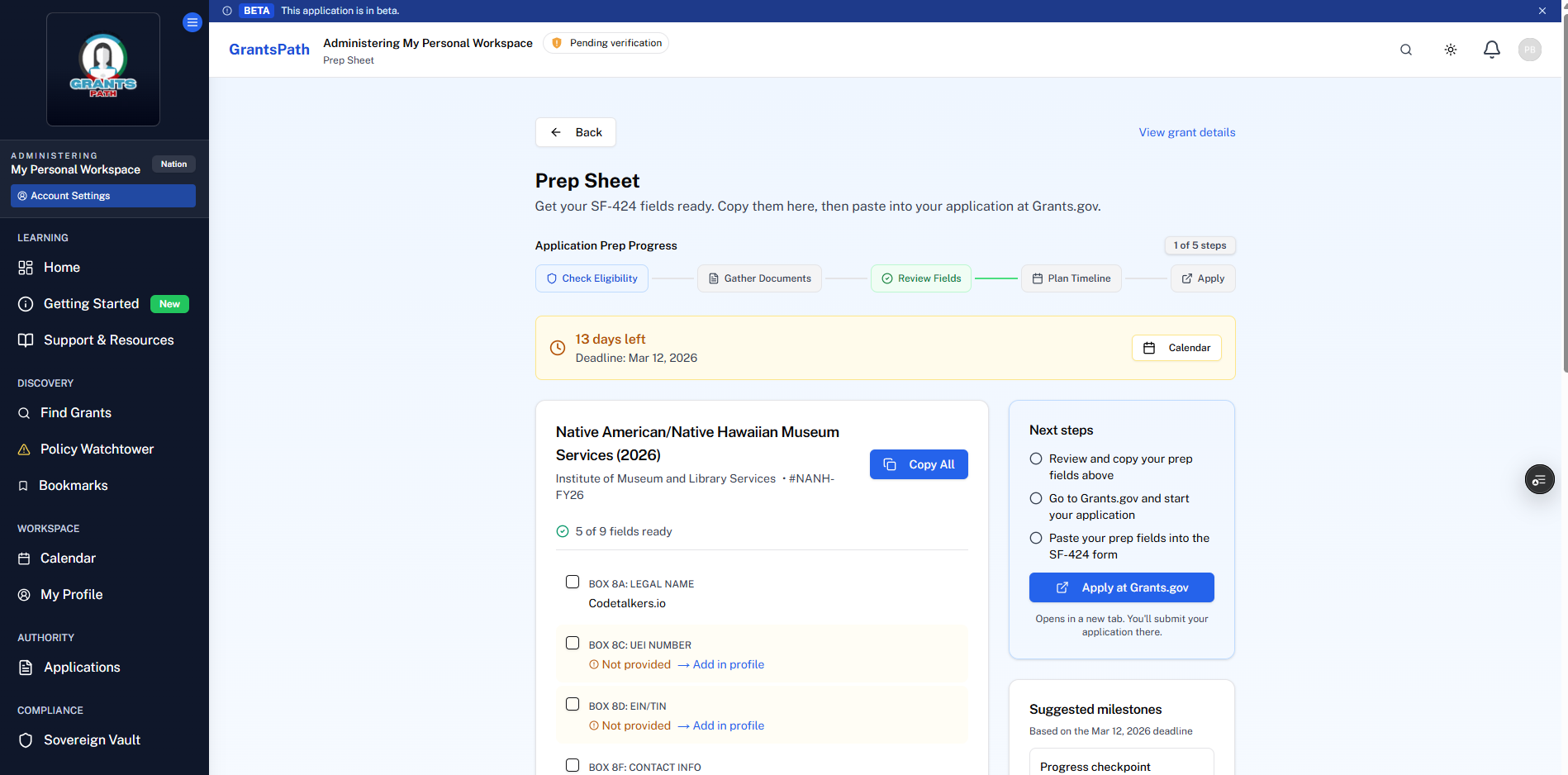
Task: Check the Box 8A Legal Name checkbox
Action: pyautogui.click(x=573, y=582)
